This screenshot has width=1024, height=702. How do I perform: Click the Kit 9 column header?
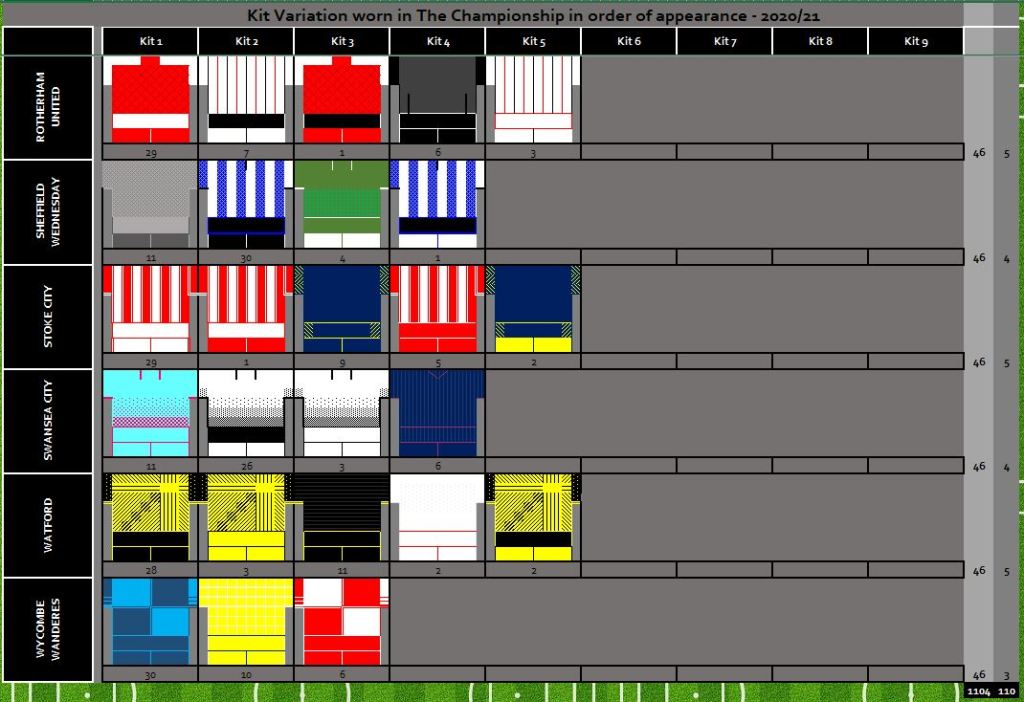[x=916, y=41]
